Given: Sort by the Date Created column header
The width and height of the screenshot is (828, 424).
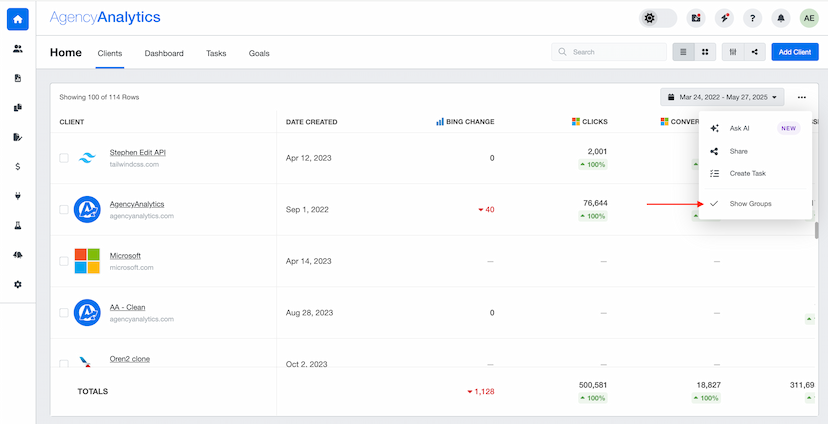Looking at the screenshot, I should (312, 122).
